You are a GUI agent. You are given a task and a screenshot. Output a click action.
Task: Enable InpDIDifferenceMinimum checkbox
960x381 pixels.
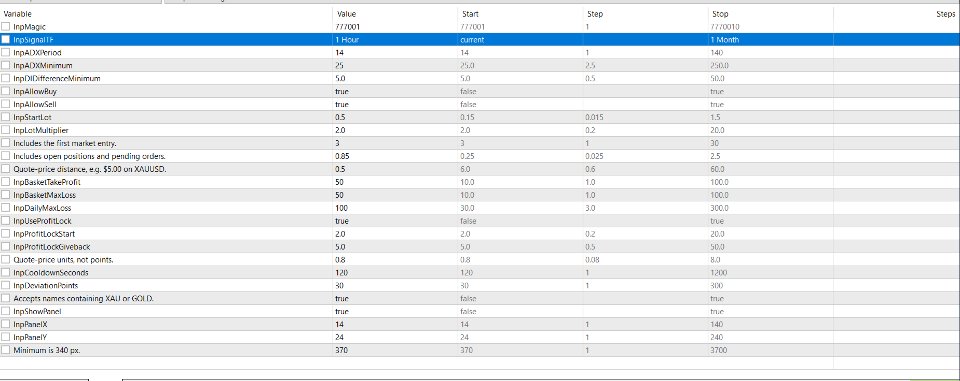pos(6,78)
